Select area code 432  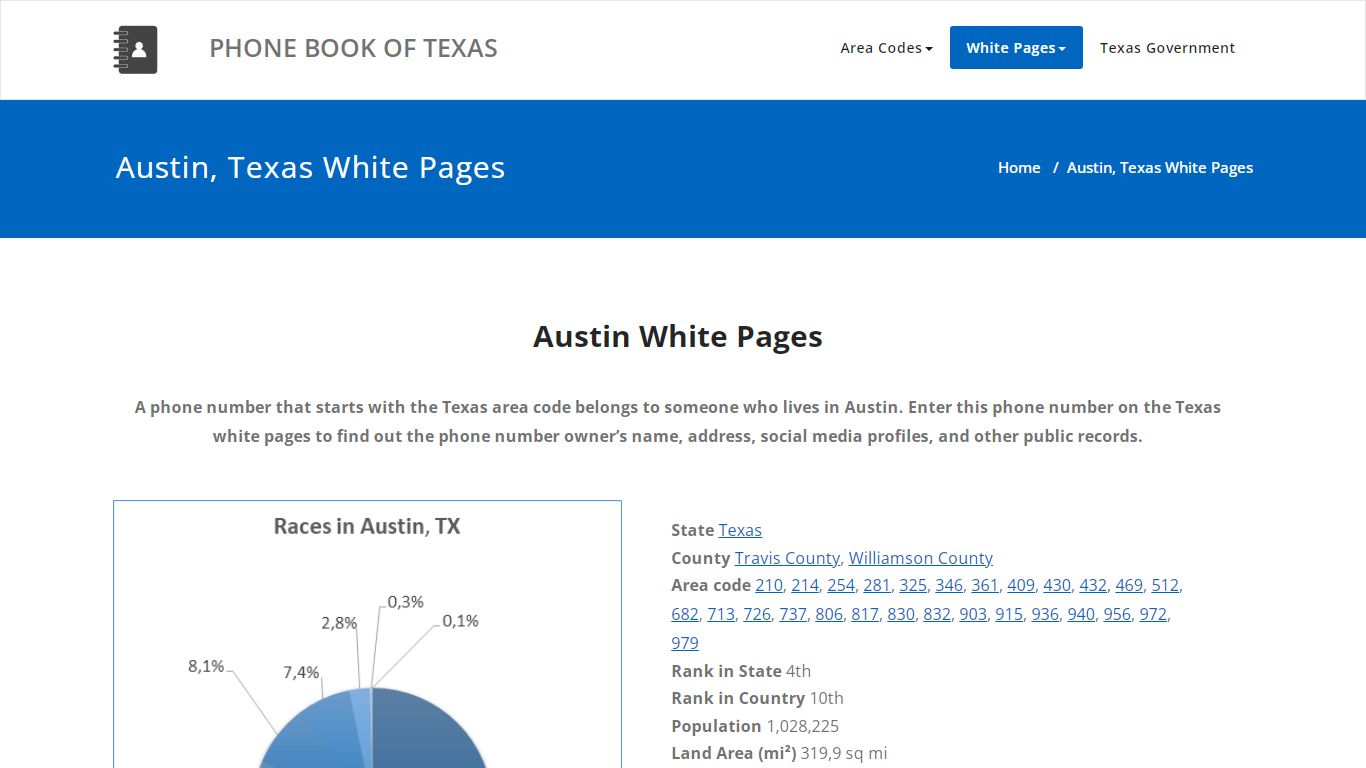[1093, 585]
